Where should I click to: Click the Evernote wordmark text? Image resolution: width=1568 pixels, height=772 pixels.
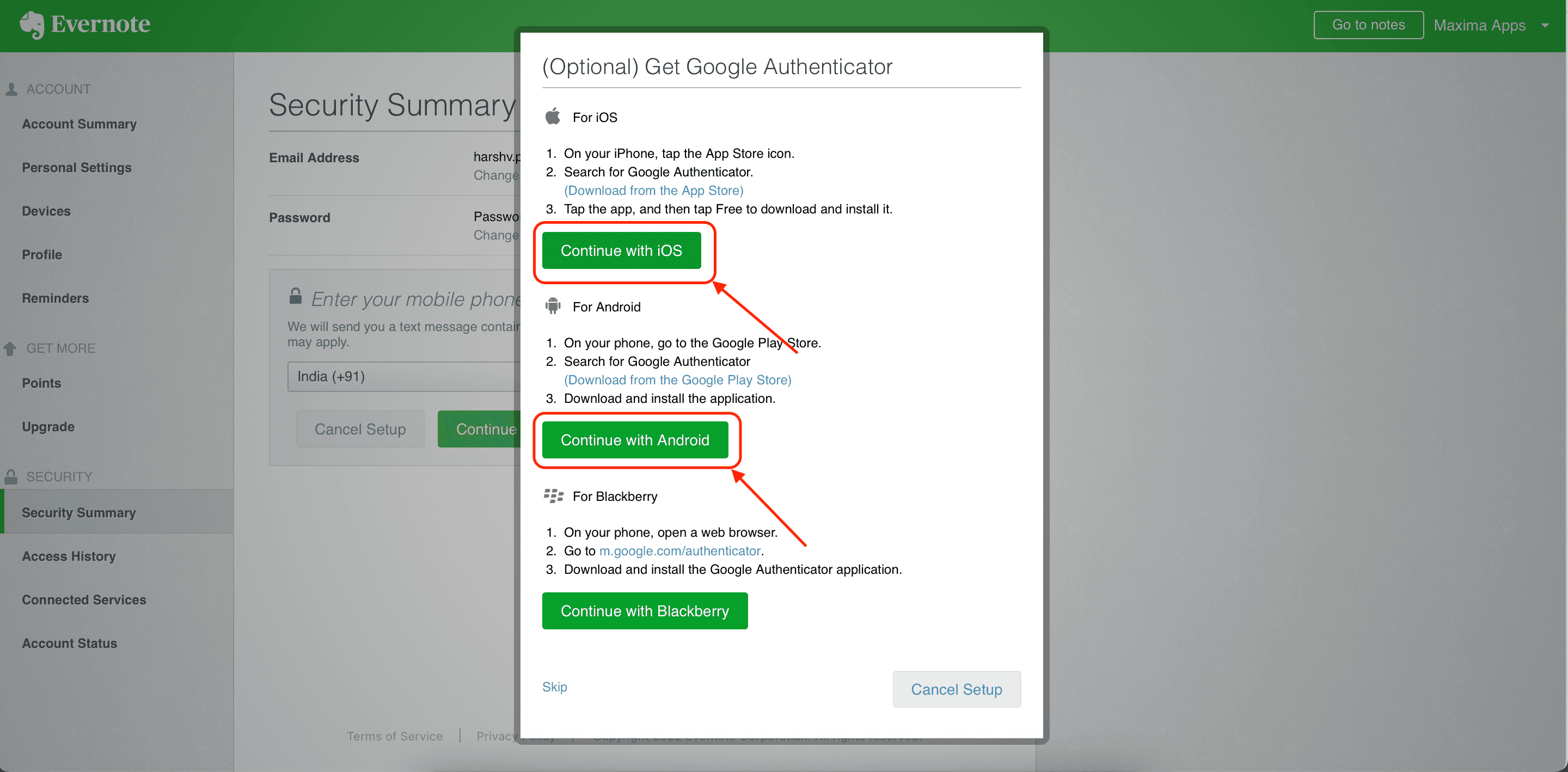coord(100,24)
